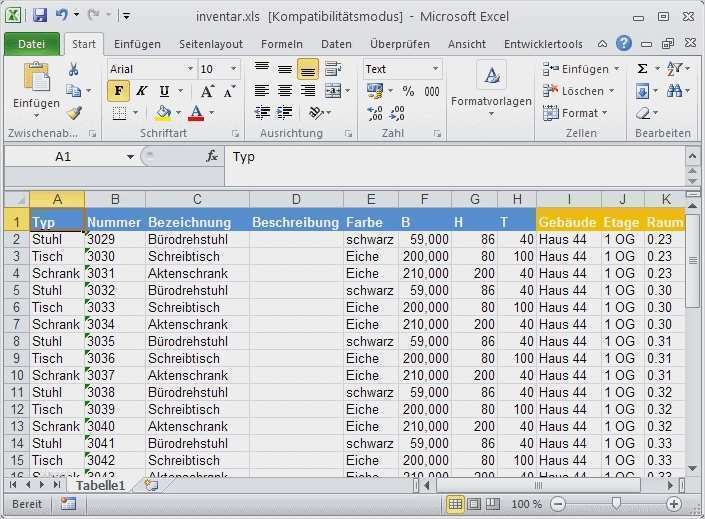Adjust the zoom slider handle
Screen dimensions: 705x519
coord(616,503)
